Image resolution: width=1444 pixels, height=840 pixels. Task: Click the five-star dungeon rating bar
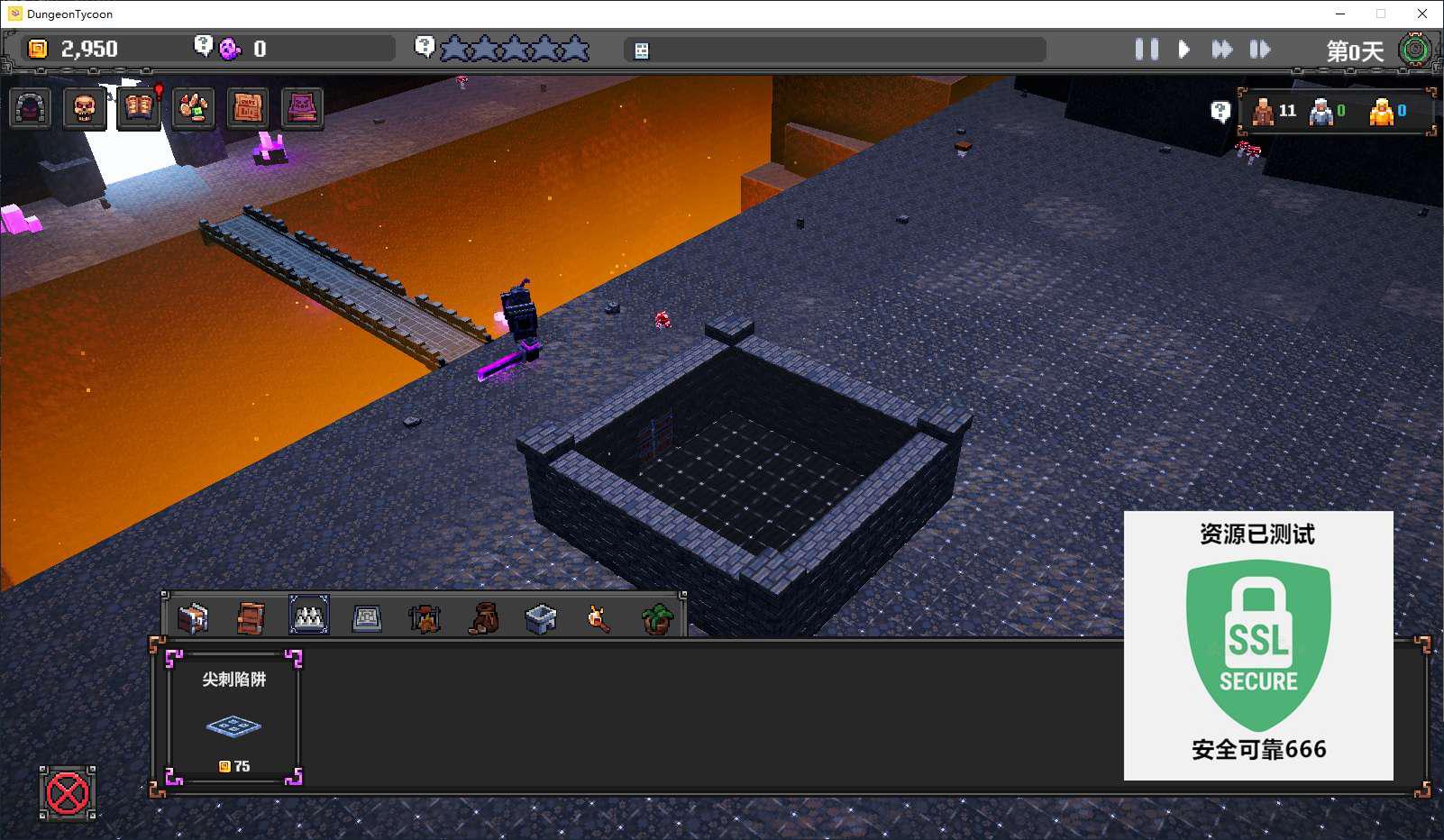click(515, 49)
